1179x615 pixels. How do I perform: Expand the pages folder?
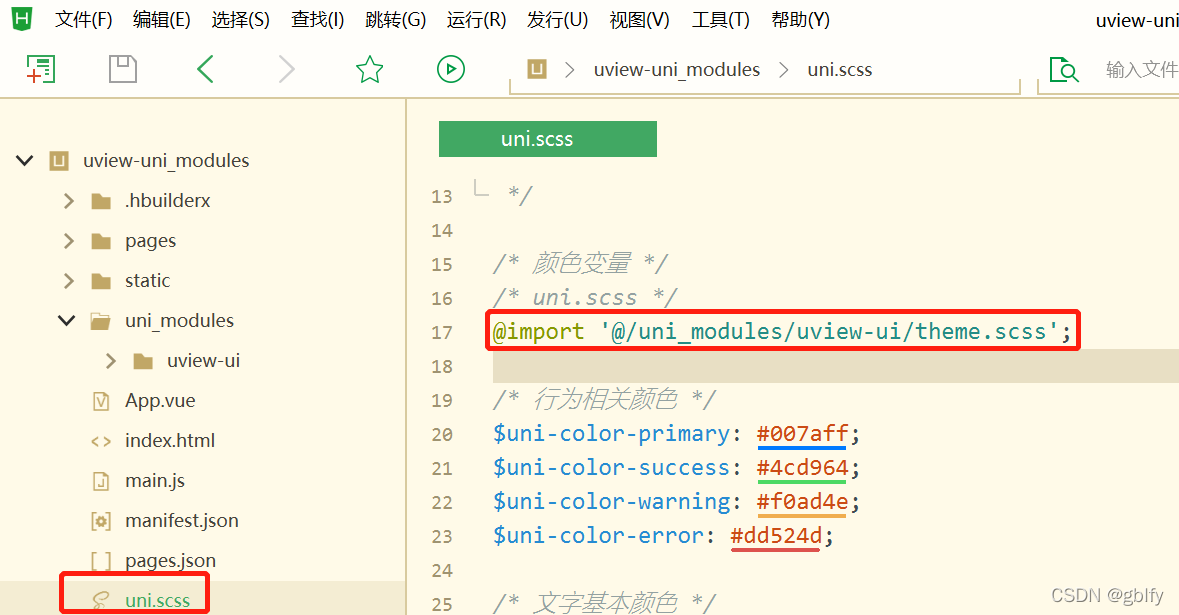68,241
